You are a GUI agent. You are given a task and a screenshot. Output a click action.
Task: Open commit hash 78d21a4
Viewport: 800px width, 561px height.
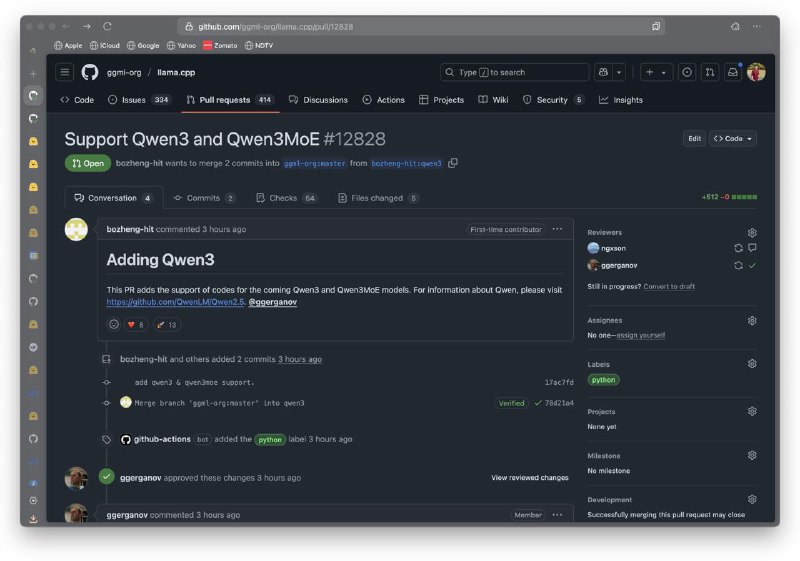point(559,403)
